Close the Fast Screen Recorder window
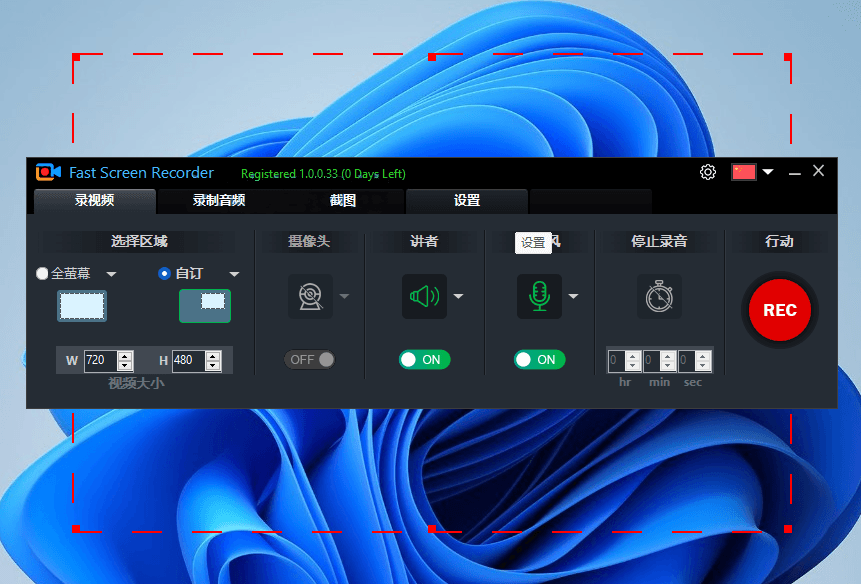Screen dimensions: 861x584 [819, 171]
